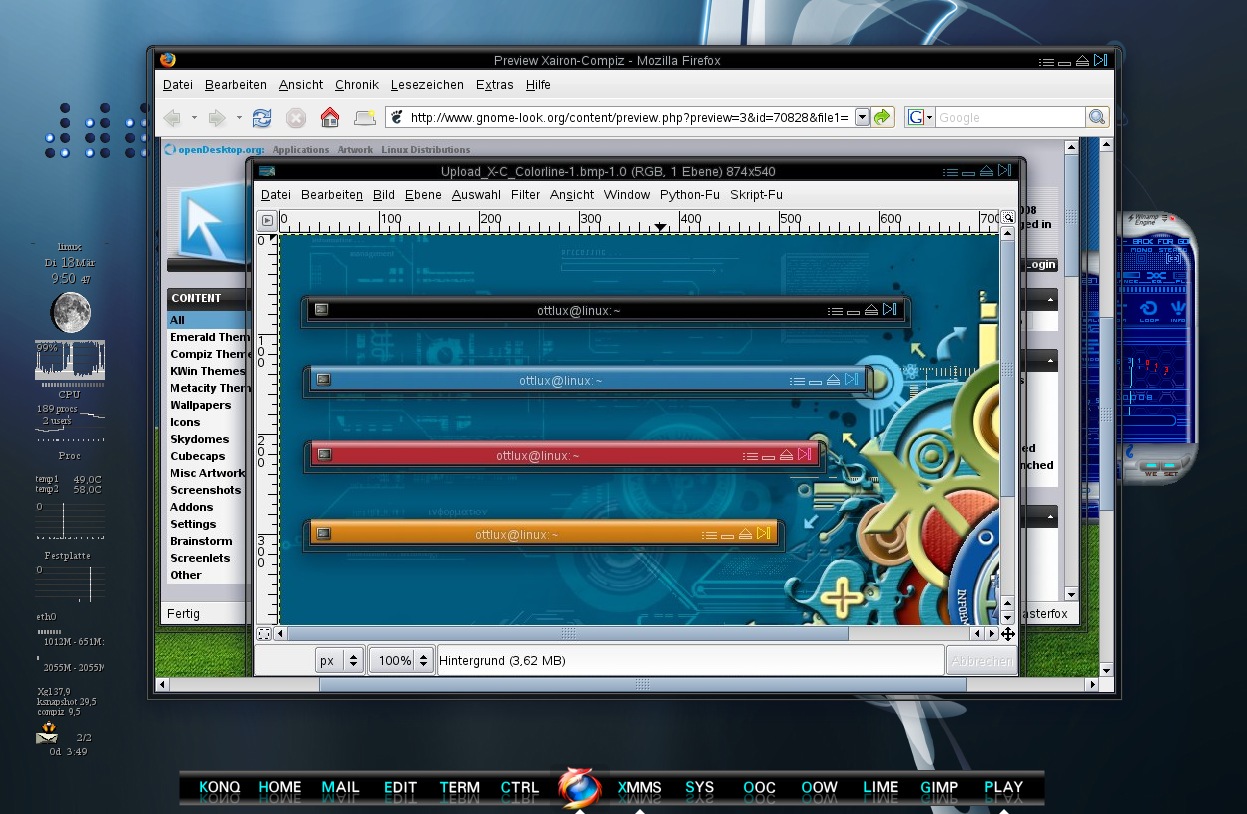Viewport: 1247px width, 814px height.
Task: Select Icons in the CONTENT sidebar
Action: click(185, 422)
